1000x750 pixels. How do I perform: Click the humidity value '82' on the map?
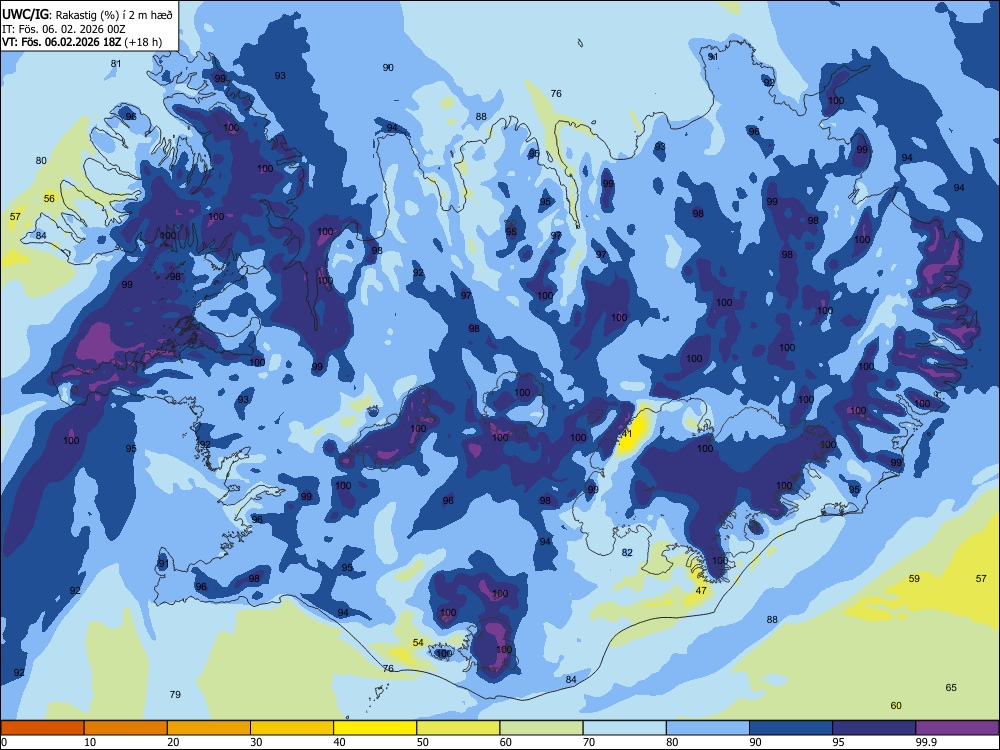(x=627, y=552)
